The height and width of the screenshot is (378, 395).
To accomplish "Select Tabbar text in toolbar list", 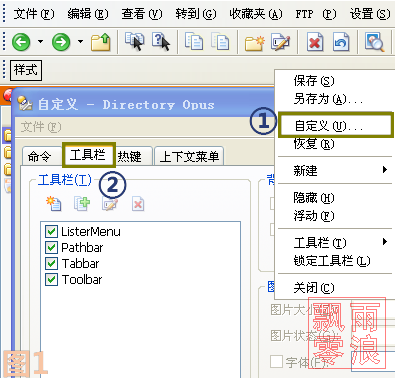I will tap(80, 263).
